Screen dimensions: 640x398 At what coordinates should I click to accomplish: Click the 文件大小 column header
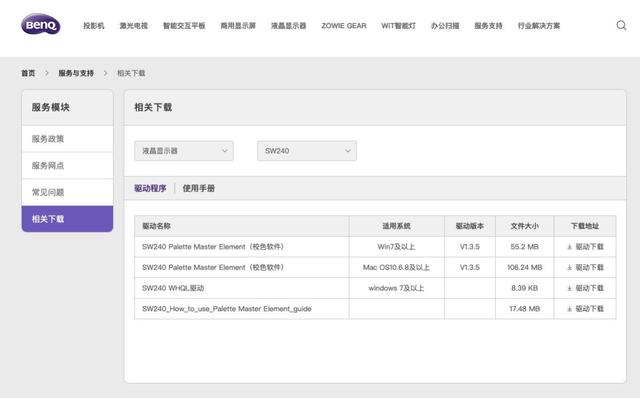(524, 226)
